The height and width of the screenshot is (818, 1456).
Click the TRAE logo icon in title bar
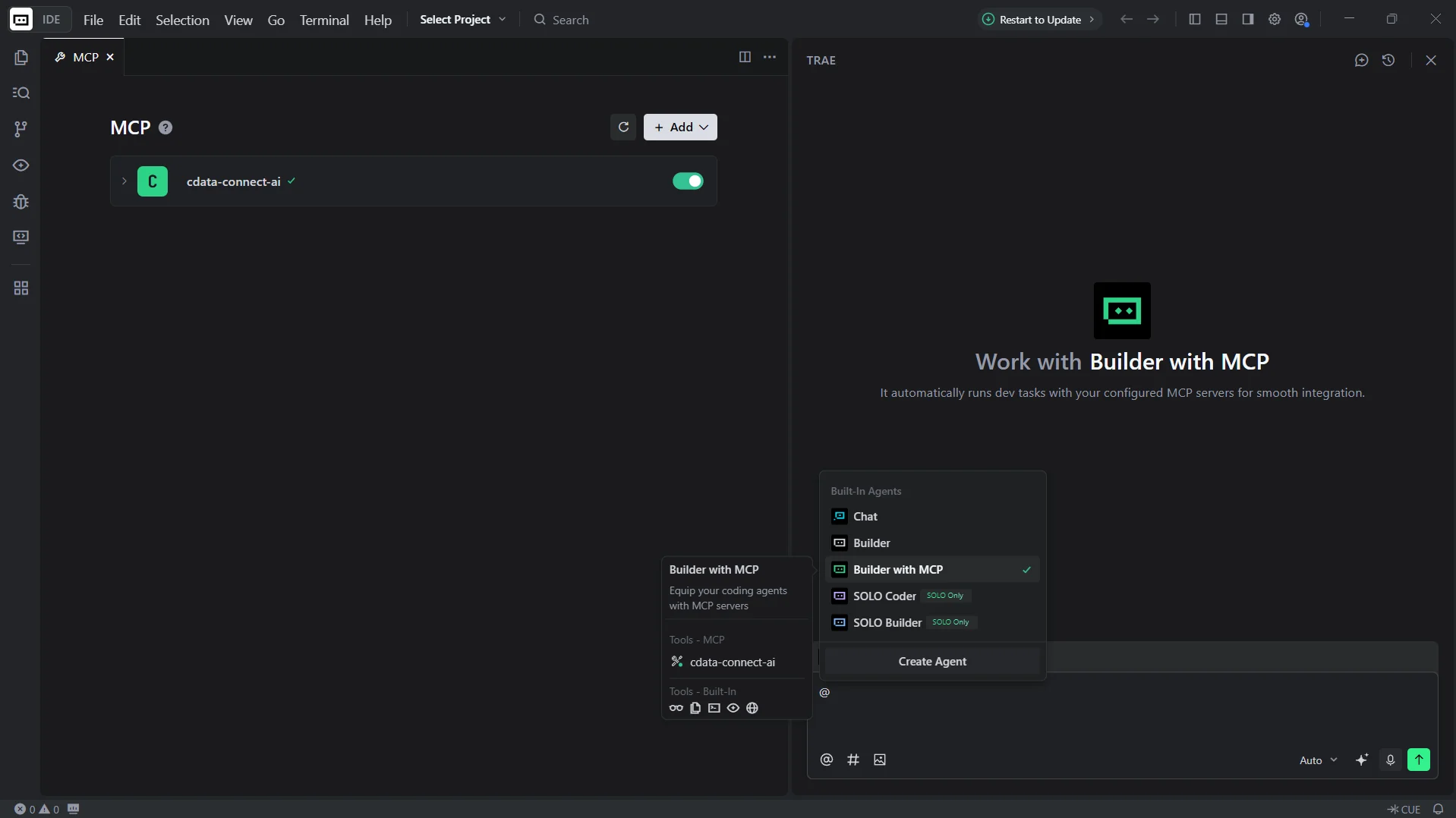[x=20, y=20]
